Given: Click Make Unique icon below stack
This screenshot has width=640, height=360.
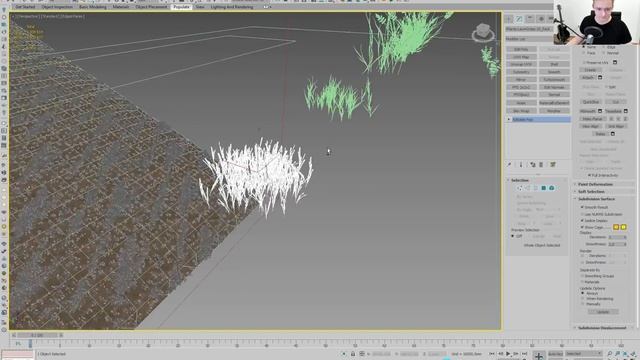Looking at the screenshot, I should 533,164.
